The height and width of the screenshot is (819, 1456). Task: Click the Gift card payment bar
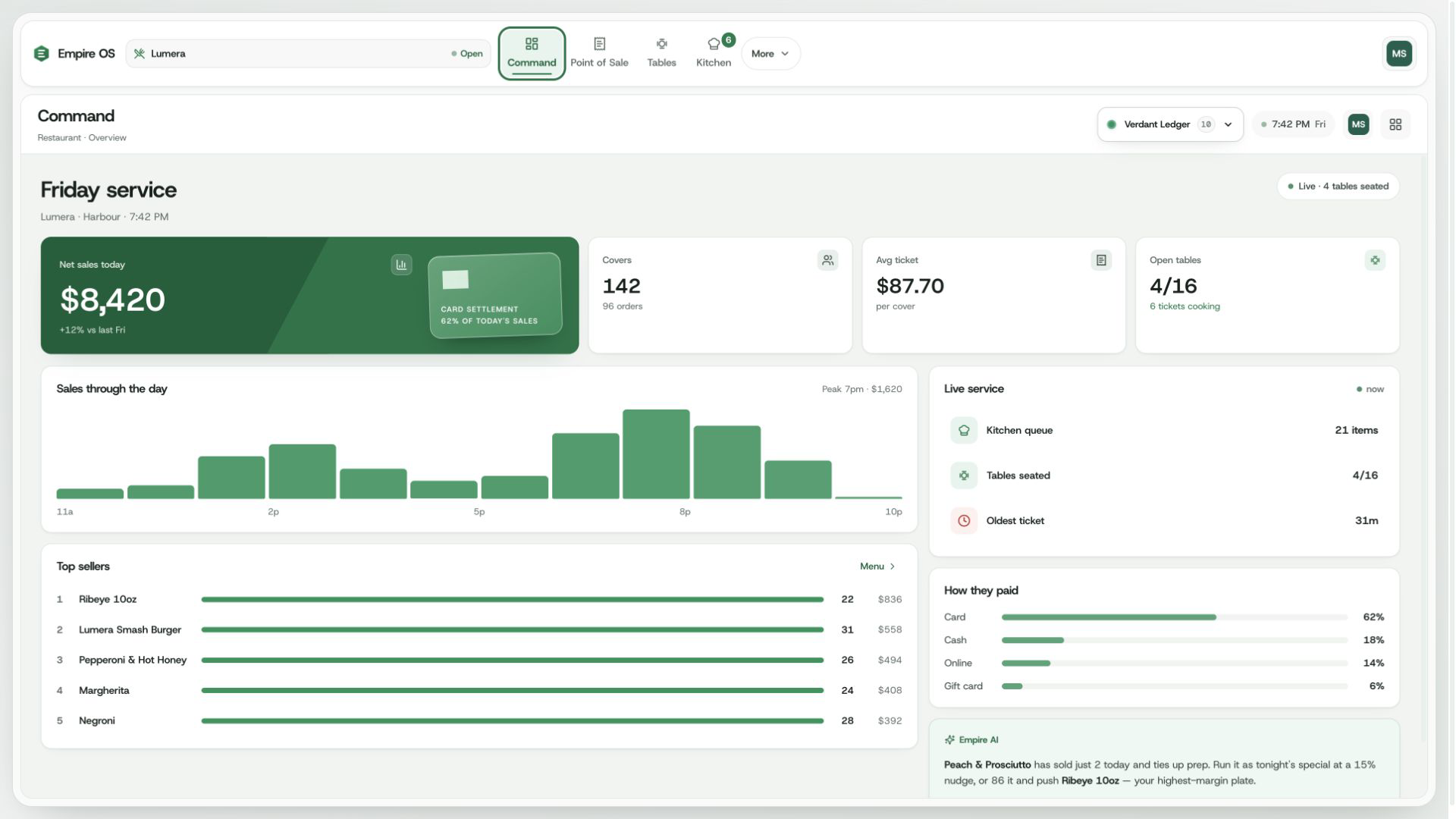coord(1174,686)
